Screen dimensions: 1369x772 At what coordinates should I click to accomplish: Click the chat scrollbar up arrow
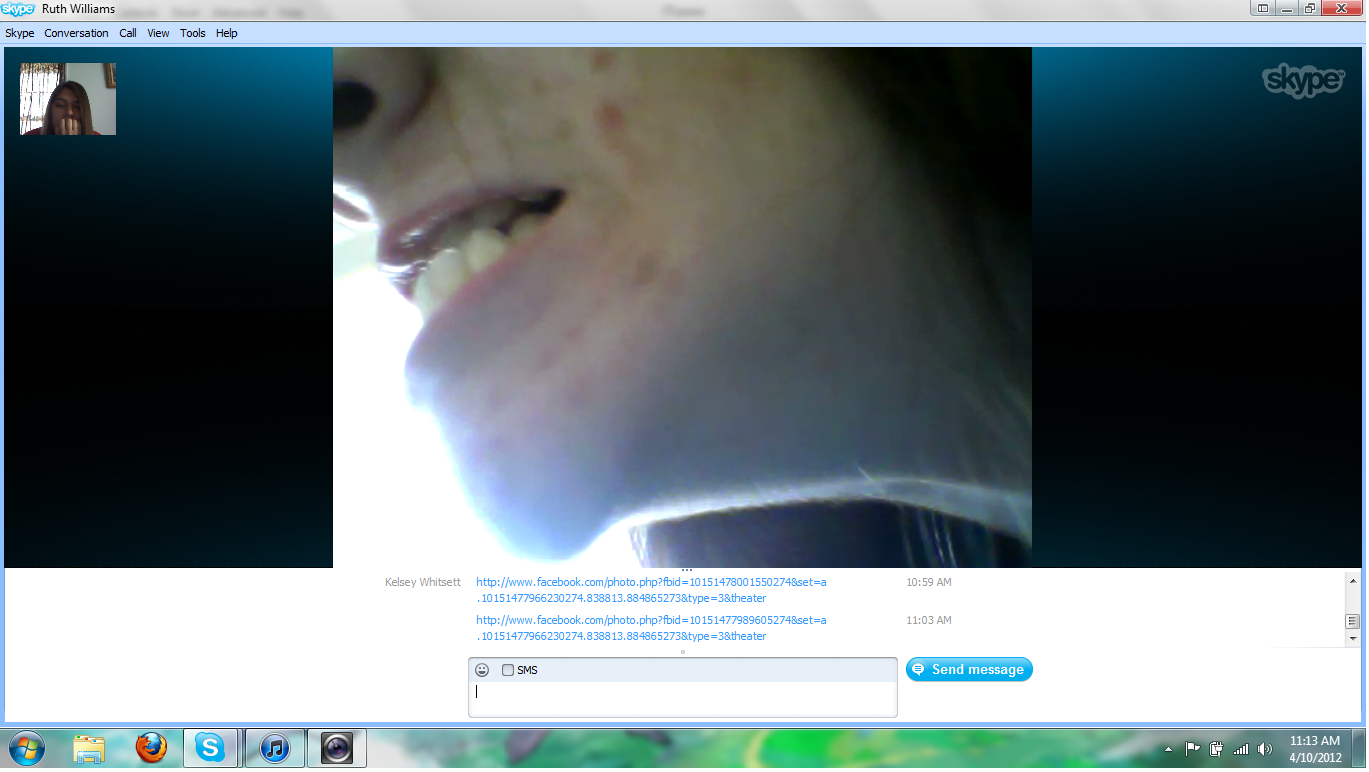[x=1353, y=580]
